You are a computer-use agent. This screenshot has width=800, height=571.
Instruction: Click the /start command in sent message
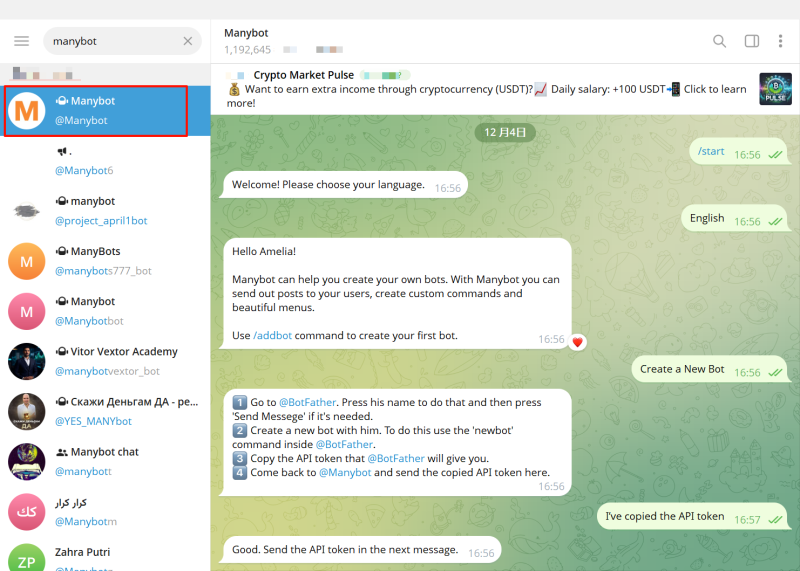click(x=711, y=151)
